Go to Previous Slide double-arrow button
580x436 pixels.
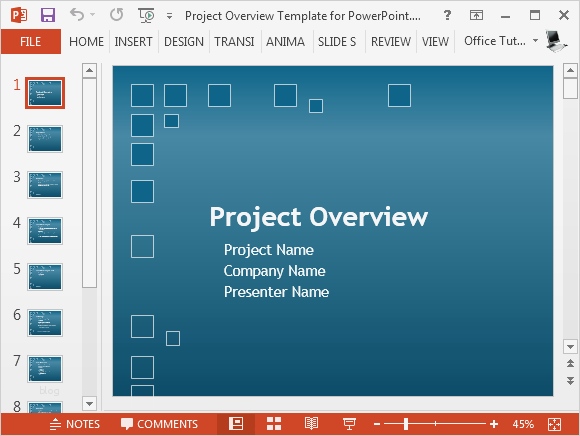click(570, 363)
